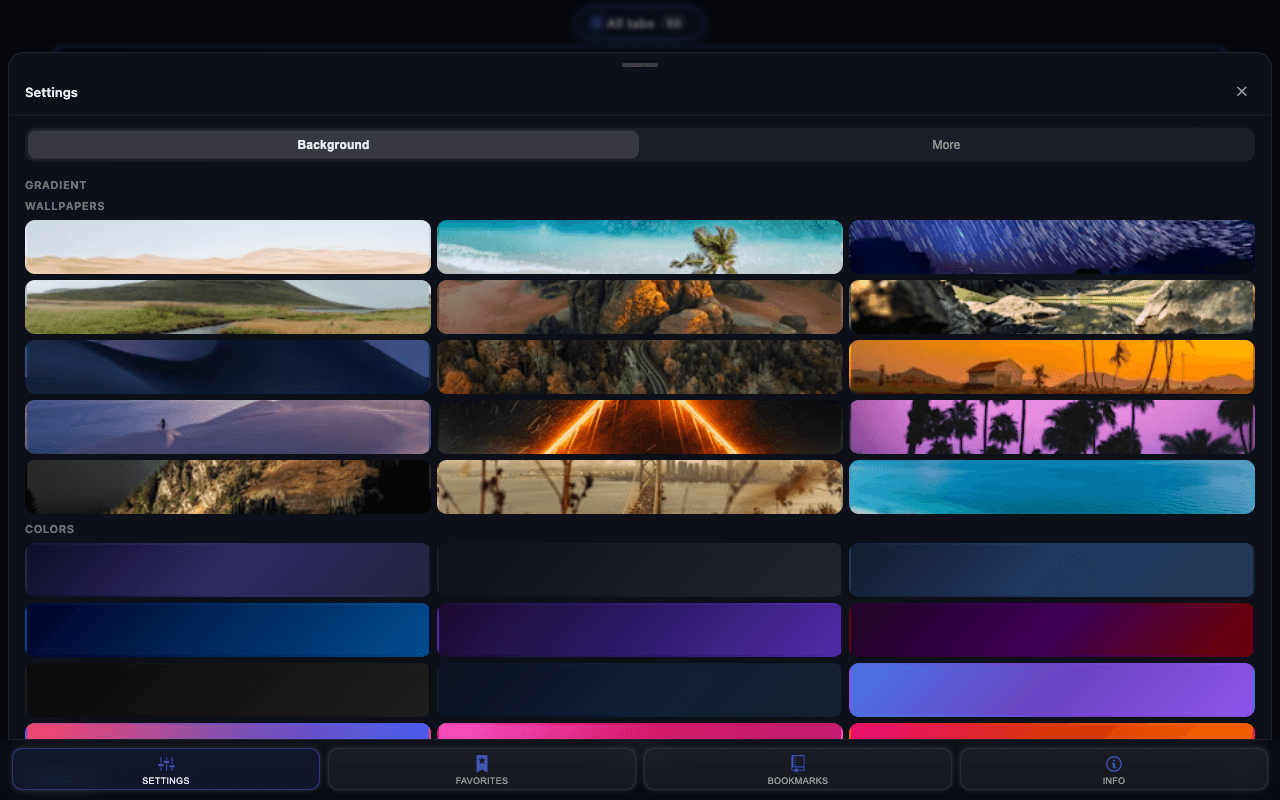Click the All tabs pill at top

639,23
